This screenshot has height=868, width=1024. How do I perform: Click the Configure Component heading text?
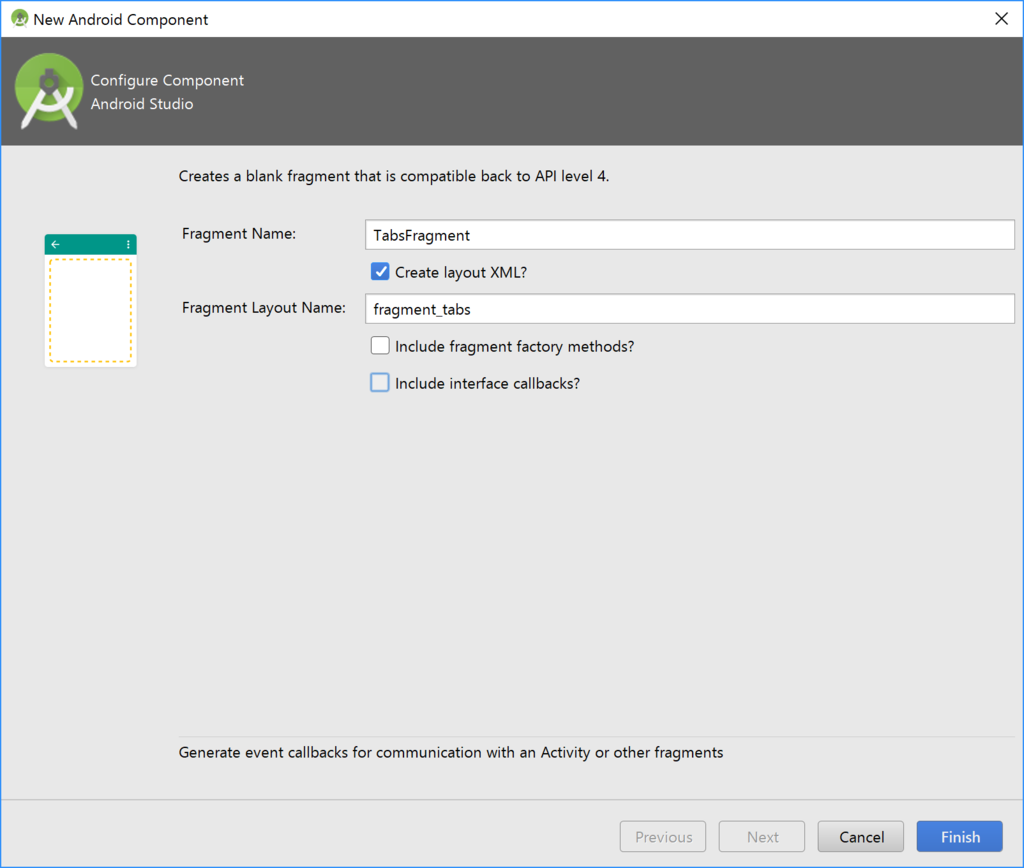[167, 80]
